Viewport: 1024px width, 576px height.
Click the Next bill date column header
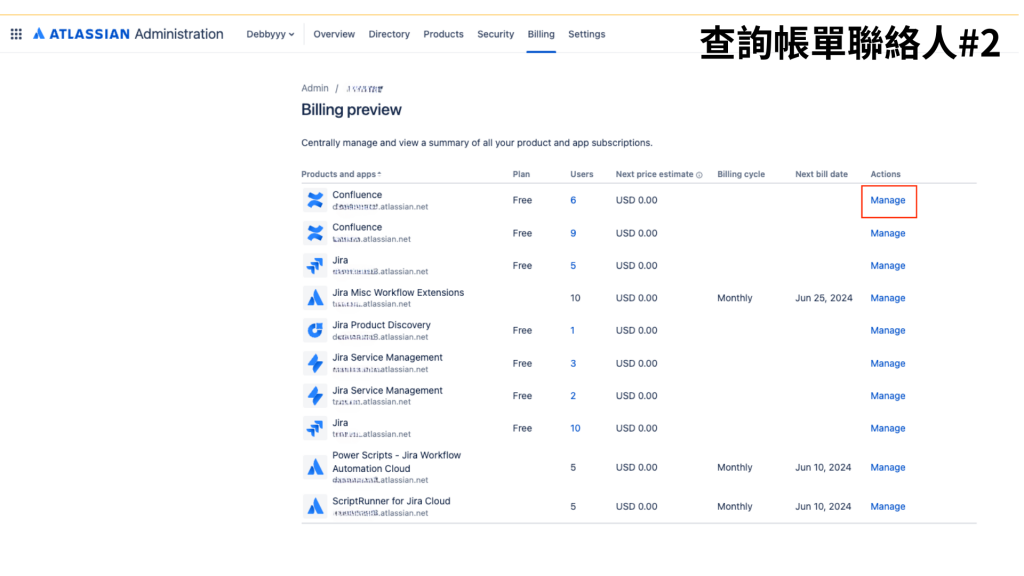click(x=822, y=174)
